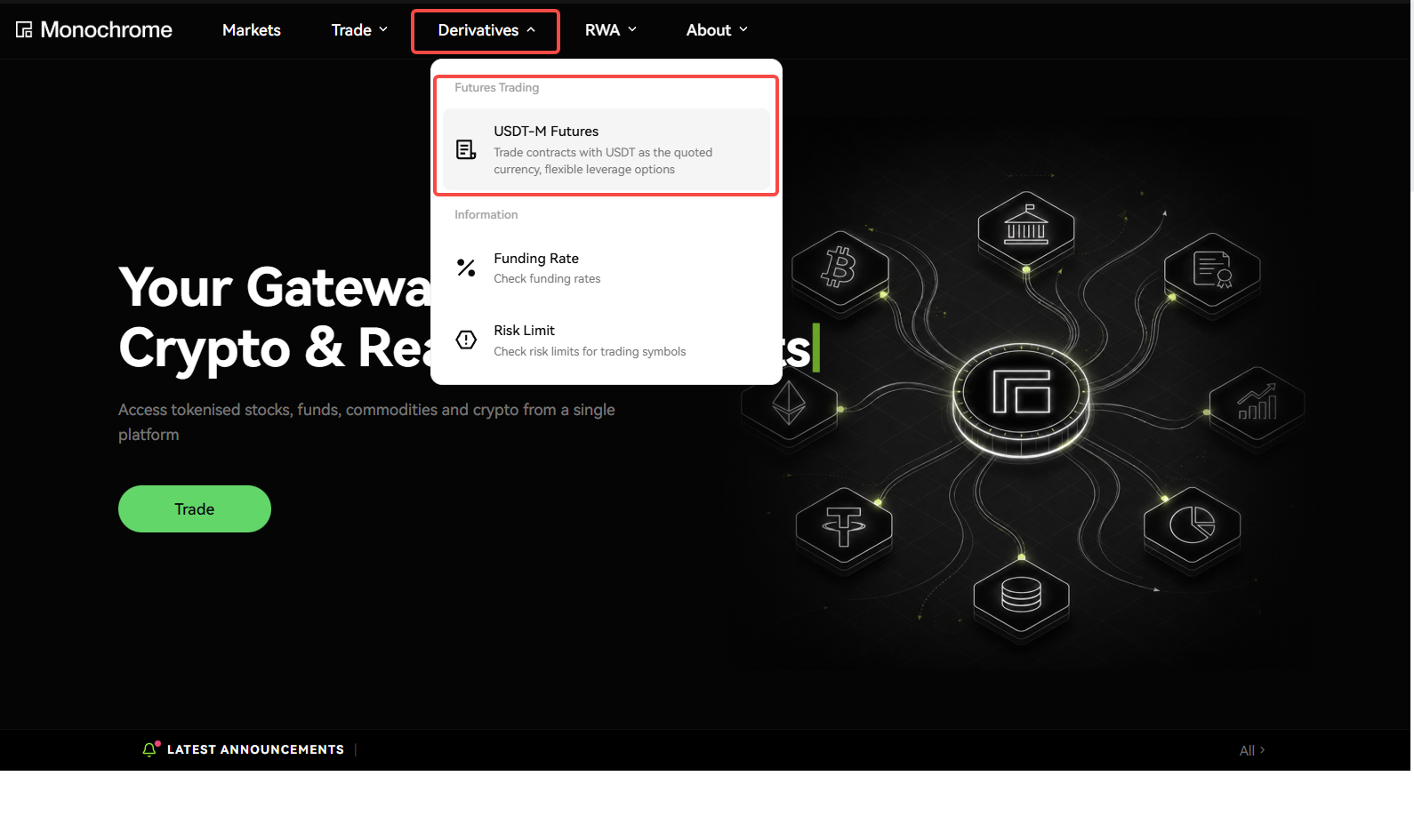
Task: Expand the About dropdown chevron
Action: [743, 29]
